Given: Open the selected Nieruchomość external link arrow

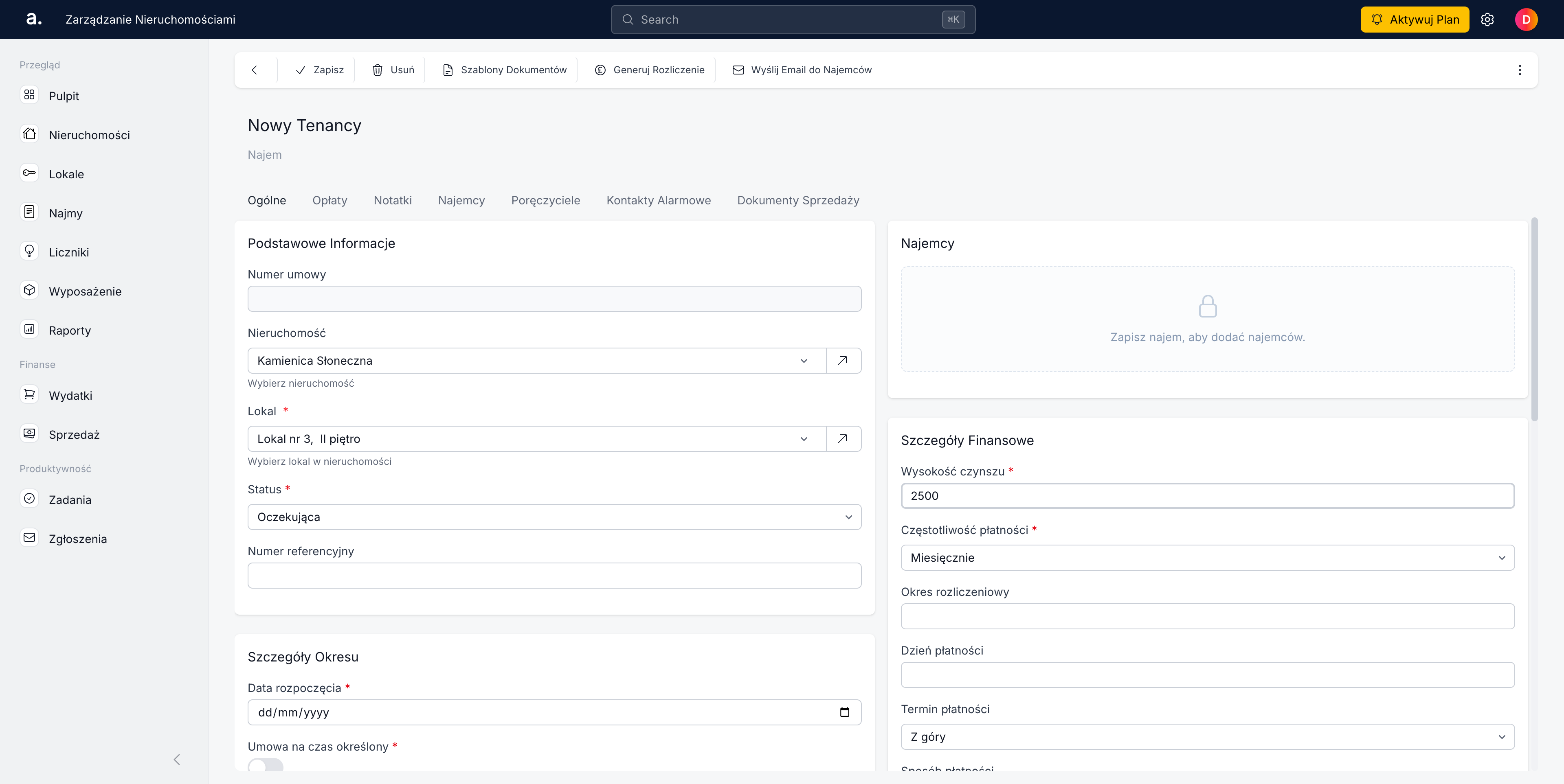Looking at the screenshot, I should tap(843, 360).
